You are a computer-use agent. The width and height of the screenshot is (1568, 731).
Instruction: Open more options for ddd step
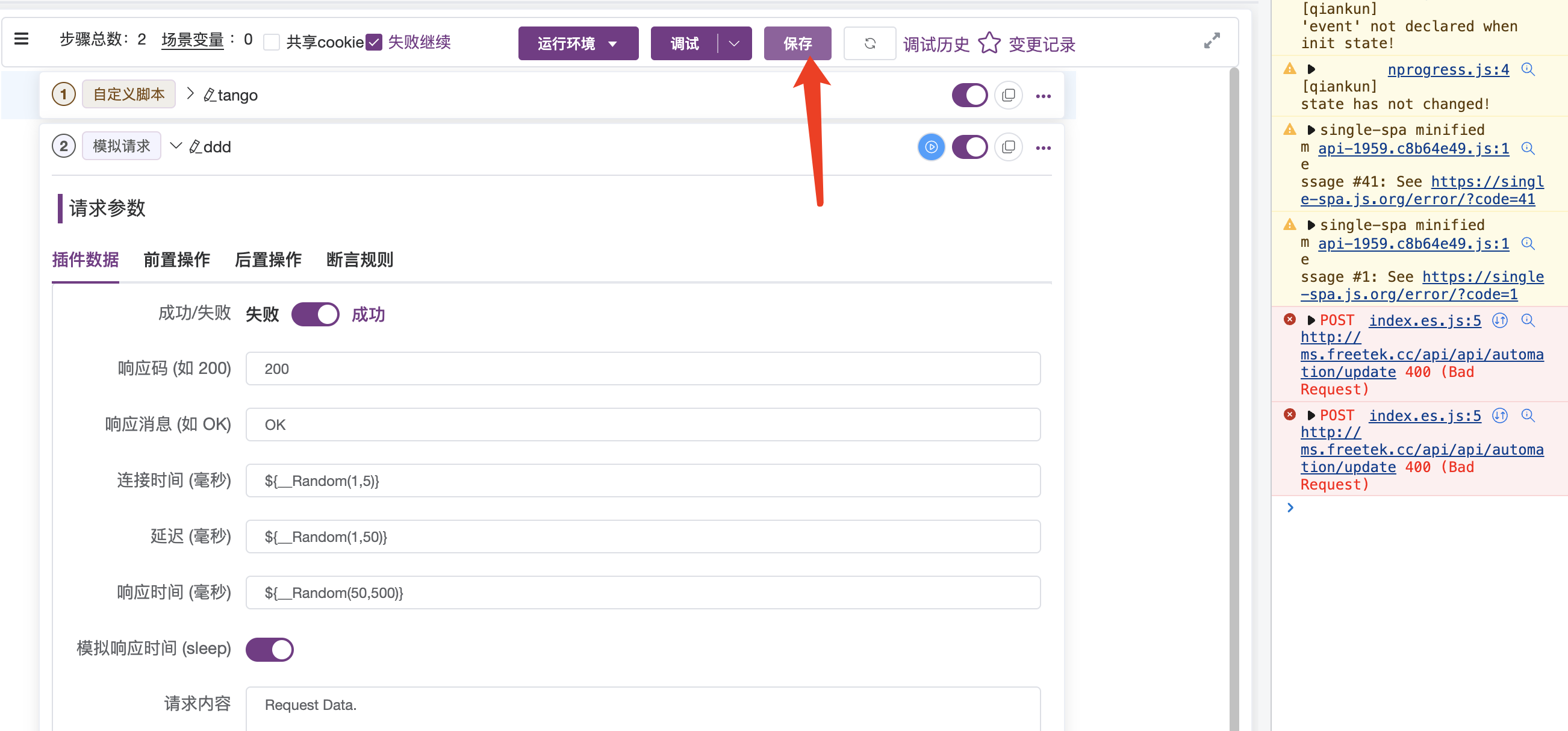pos(1044,148)
